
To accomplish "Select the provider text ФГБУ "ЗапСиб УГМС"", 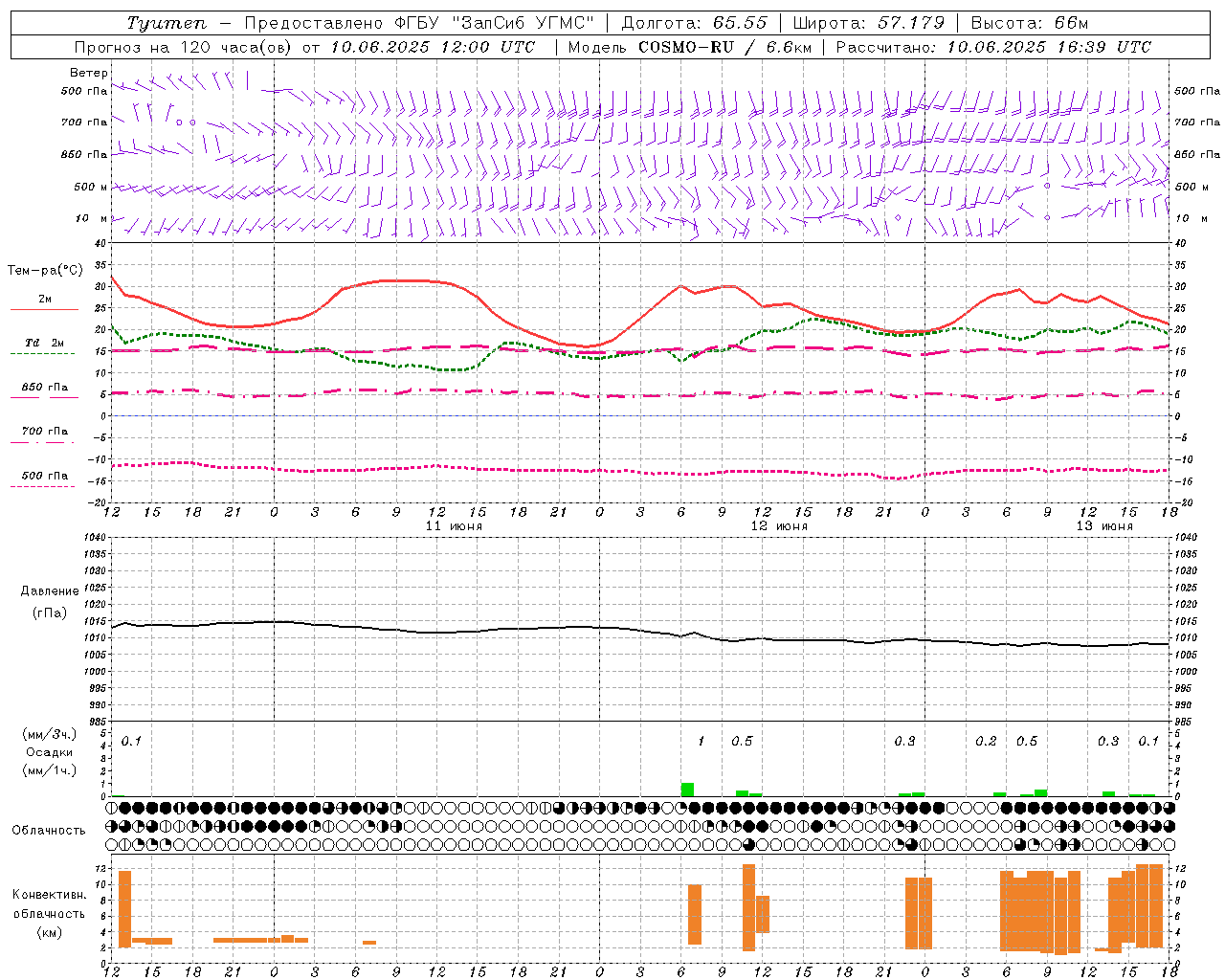I will (495, 23).
